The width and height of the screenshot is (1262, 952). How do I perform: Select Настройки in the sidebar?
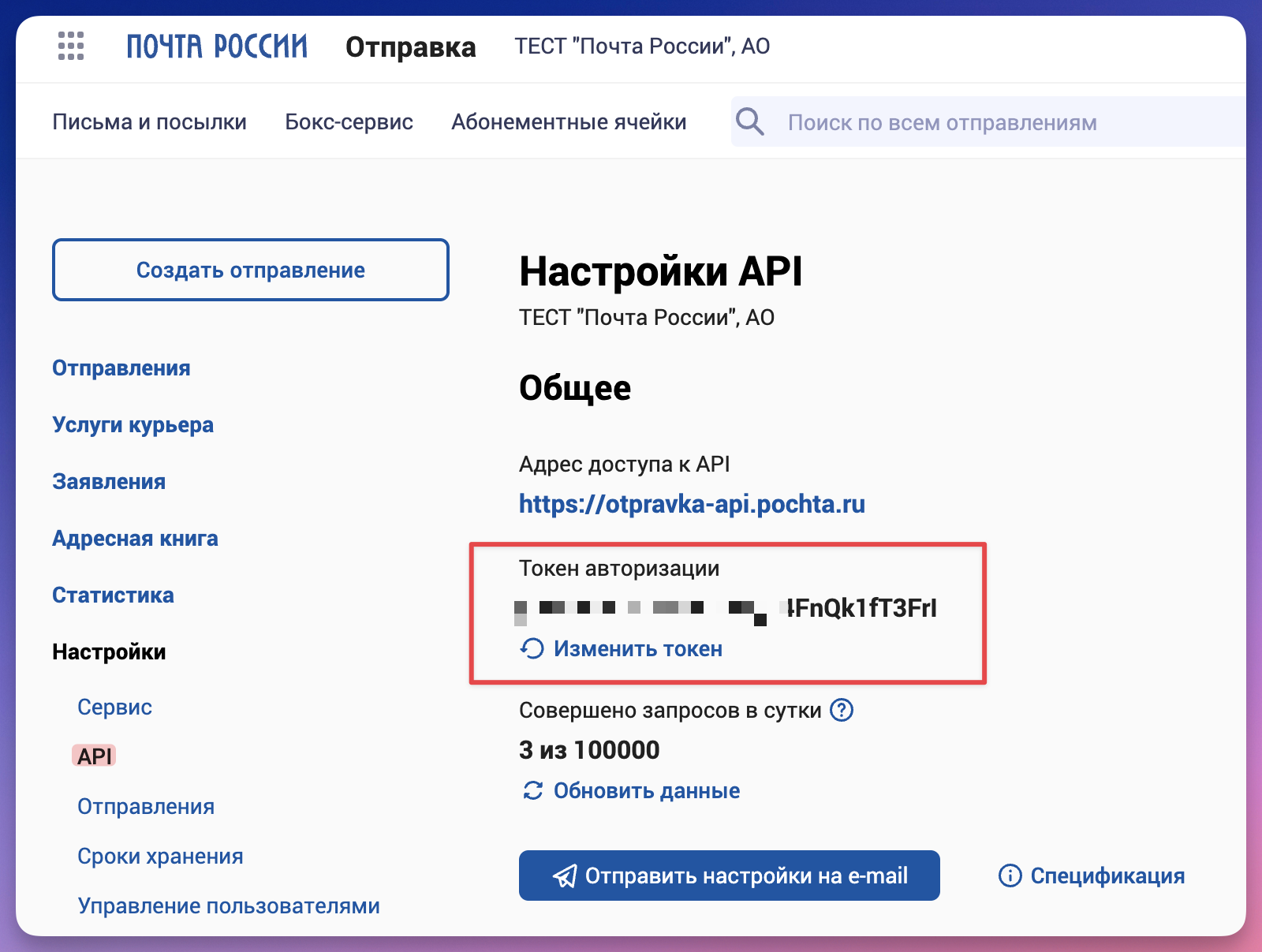[x=110, y=652]
